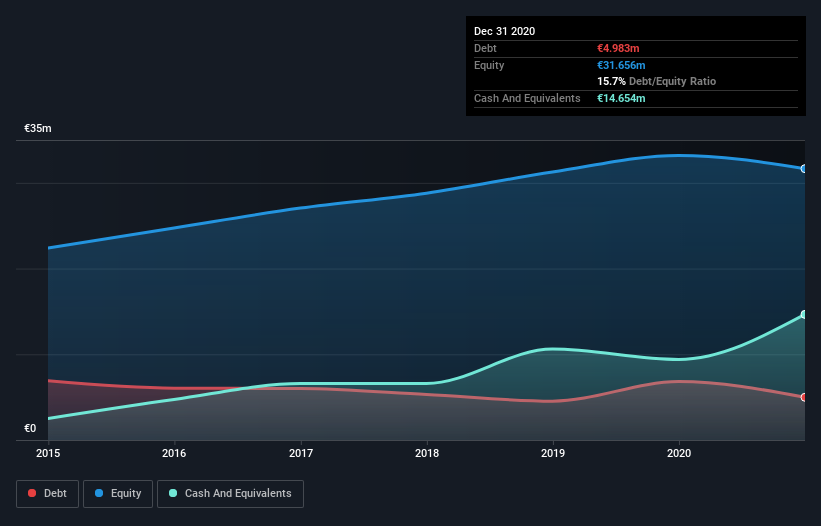Click the 2017 x-axis label
The height and width of the screenshot is (526, 821).
click(301, 453)
